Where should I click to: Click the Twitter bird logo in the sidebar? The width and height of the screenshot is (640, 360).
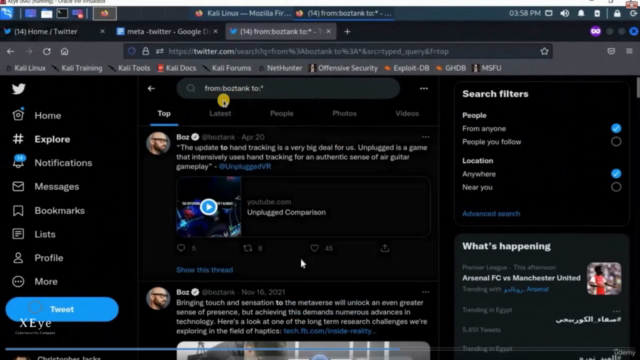(x=18, y=89)
